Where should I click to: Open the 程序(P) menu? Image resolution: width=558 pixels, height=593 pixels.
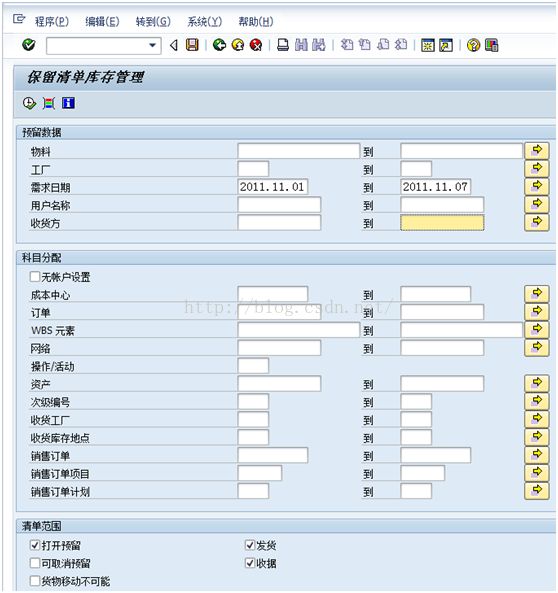click(52, 22)
